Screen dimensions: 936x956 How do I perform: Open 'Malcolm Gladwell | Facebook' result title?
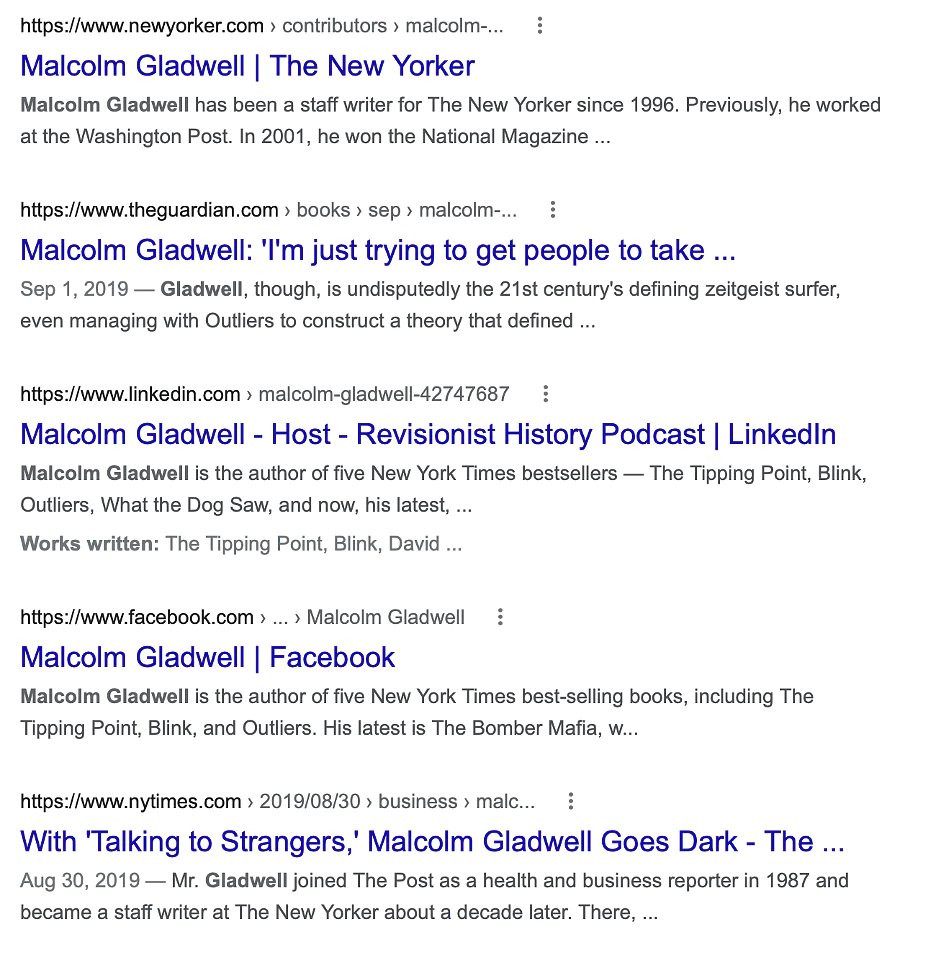tap(207, 657)
